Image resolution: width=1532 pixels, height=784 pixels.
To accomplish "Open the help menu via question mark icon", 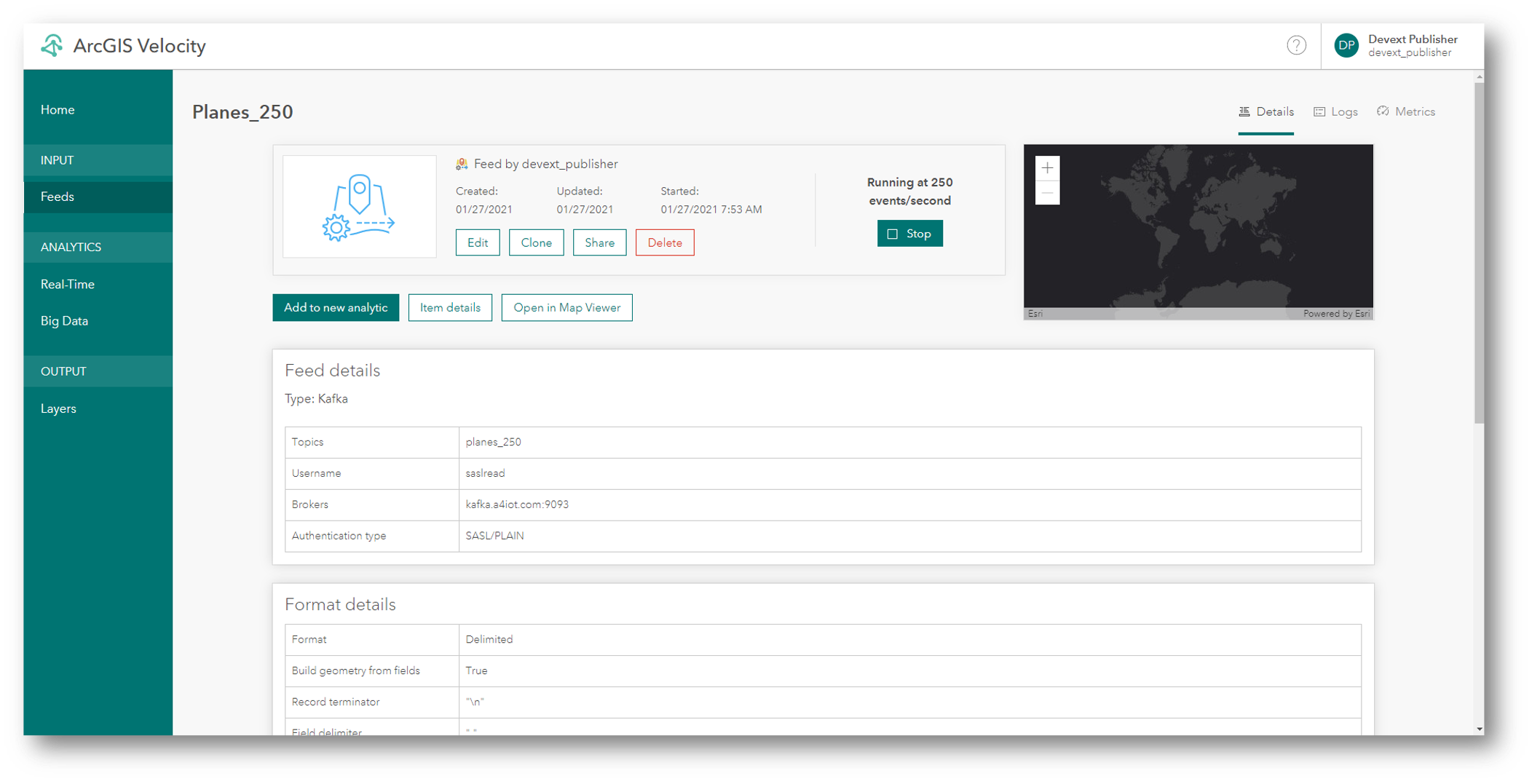I will (1297, 45).
